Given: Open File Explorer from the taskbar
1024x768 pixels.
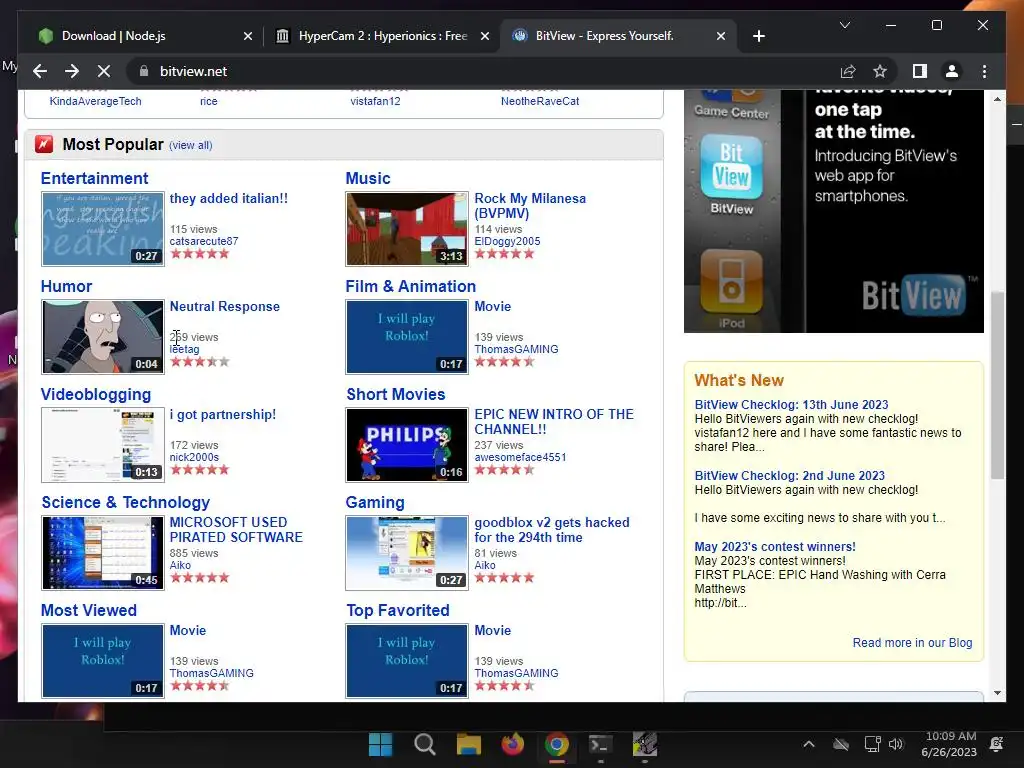Looking at the screenshot, I should (x=469, y=744).
